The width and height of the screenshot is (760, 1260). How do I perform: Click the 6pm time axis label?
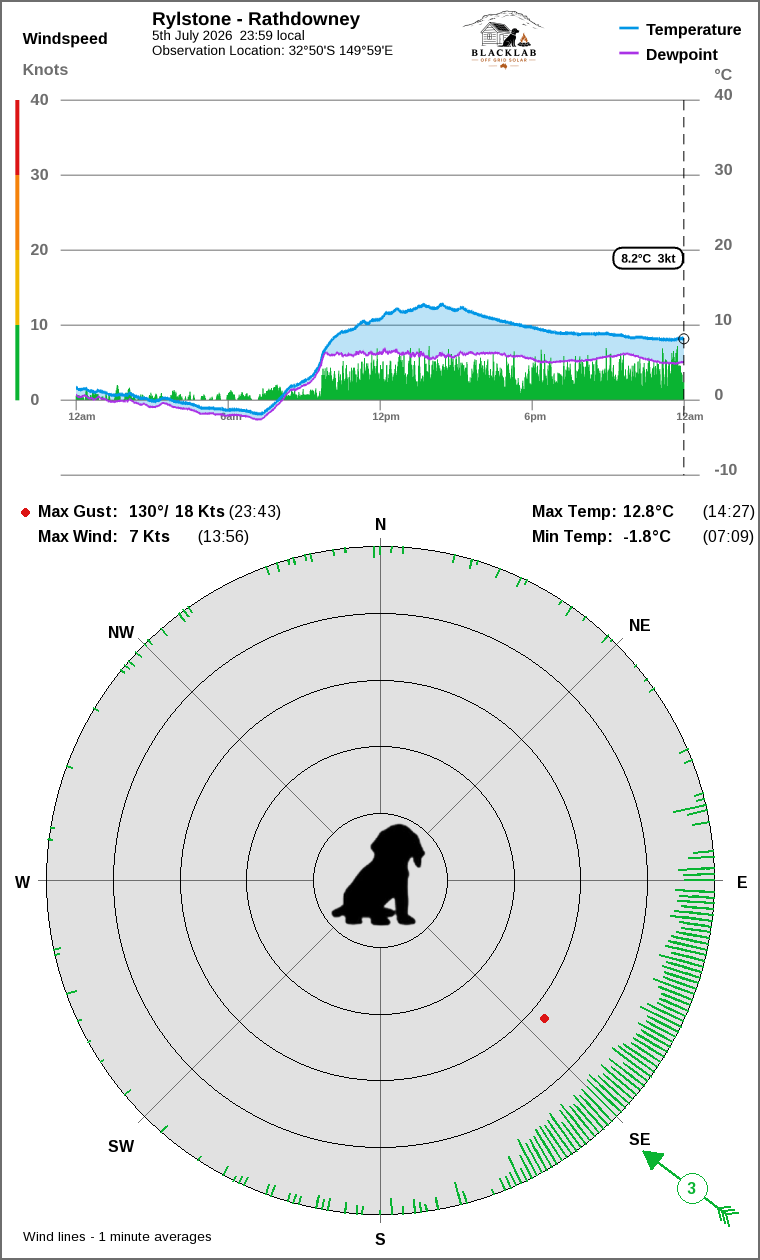tap(535, 416)
